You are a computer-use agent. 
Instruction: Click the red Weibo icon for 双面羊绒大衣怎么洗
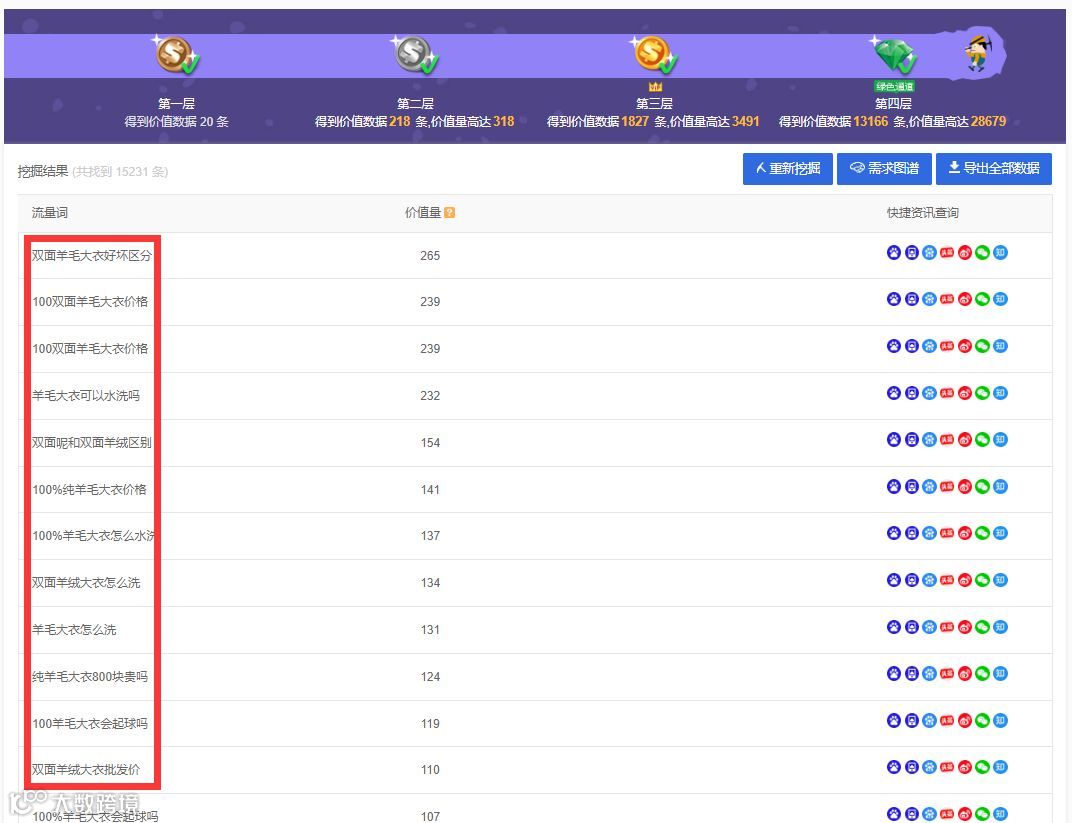click(964, 579)
